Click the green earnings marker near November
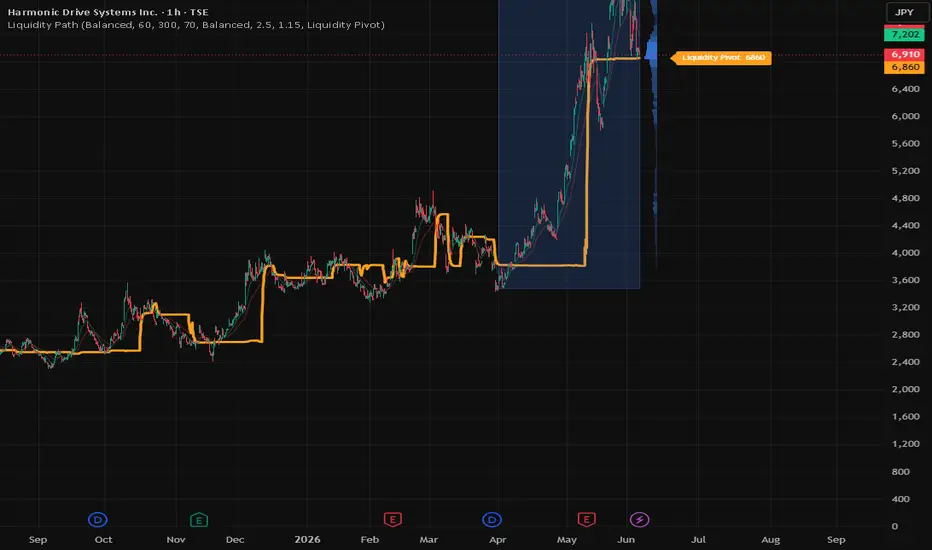Viewport: 932px width, 550px height. 199,520
